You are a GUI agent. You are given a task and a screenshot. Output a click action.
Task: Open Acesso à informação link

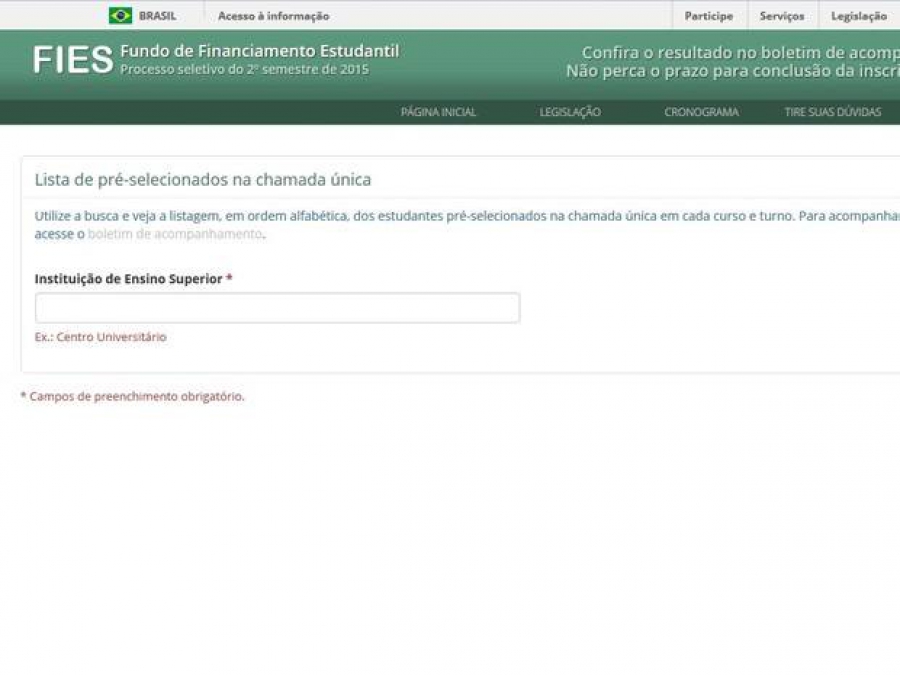pyautogui.click(x=273, y=16)
